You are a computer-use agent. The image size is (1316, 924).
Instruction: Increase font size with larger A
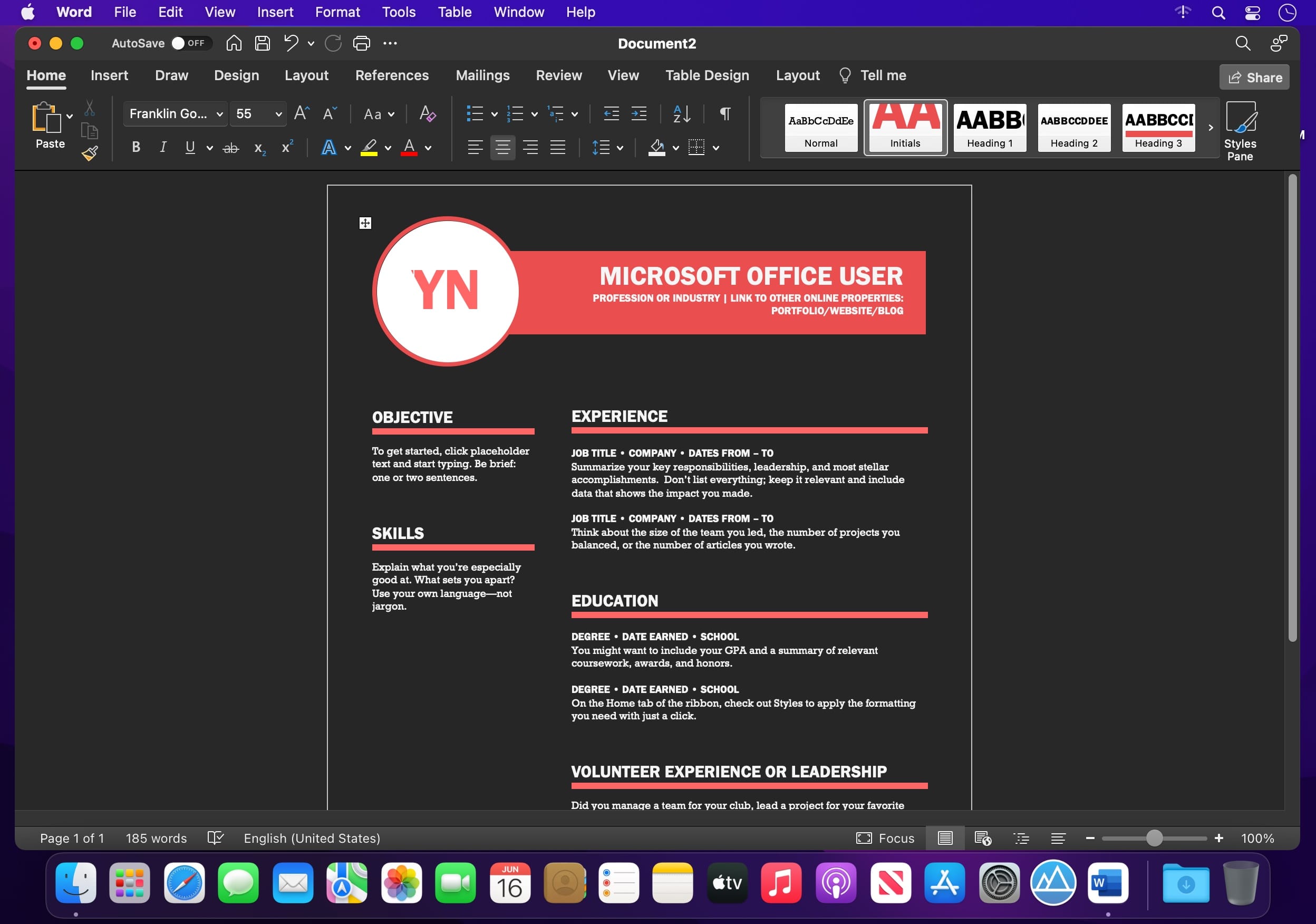click(x=302, y=113)
